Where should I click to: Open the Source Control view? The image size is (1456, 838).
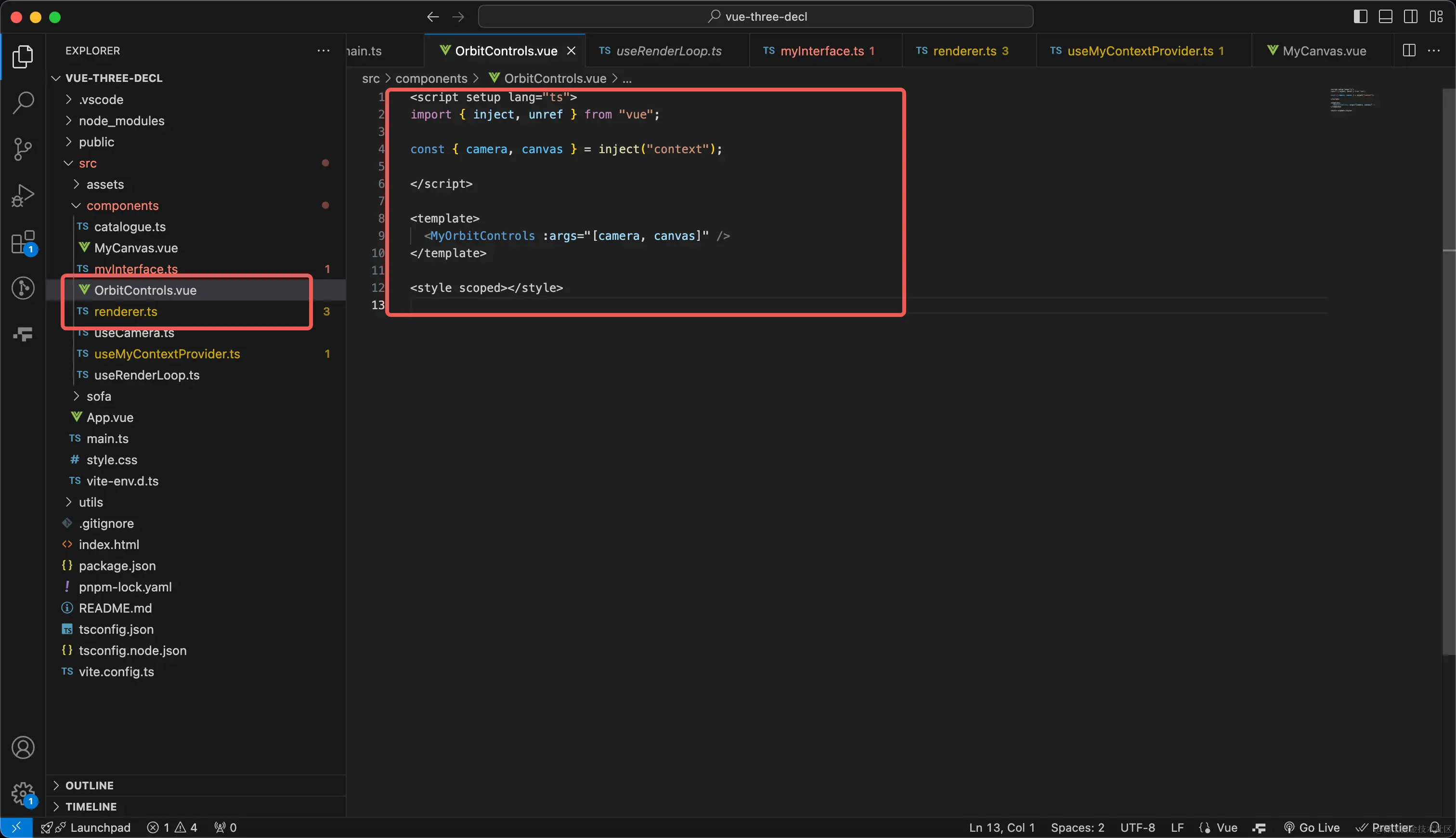coord(23,149)
